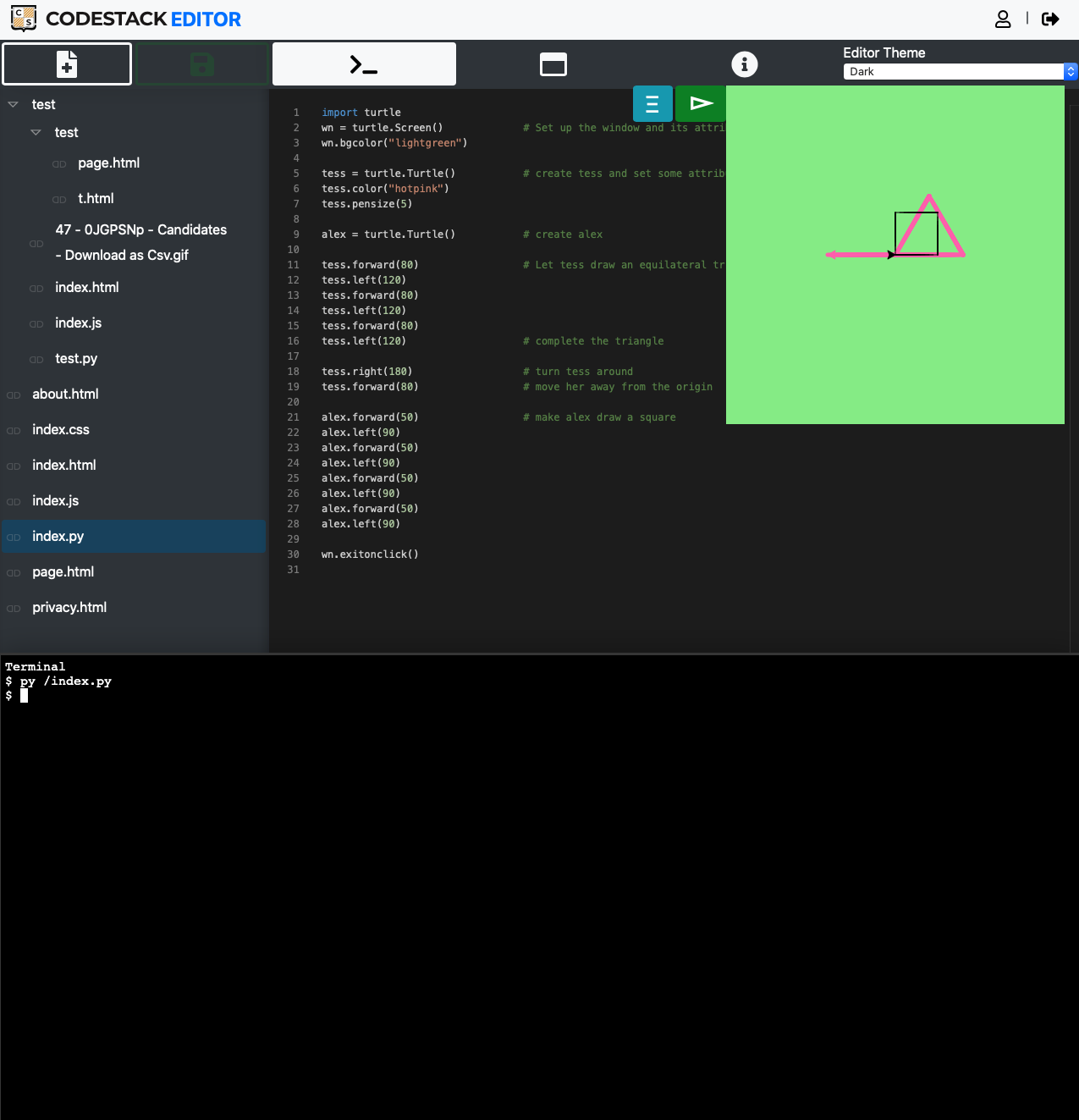Collapse the top-level test folder
This screenshot has width=1079, height=1120.
12,103
